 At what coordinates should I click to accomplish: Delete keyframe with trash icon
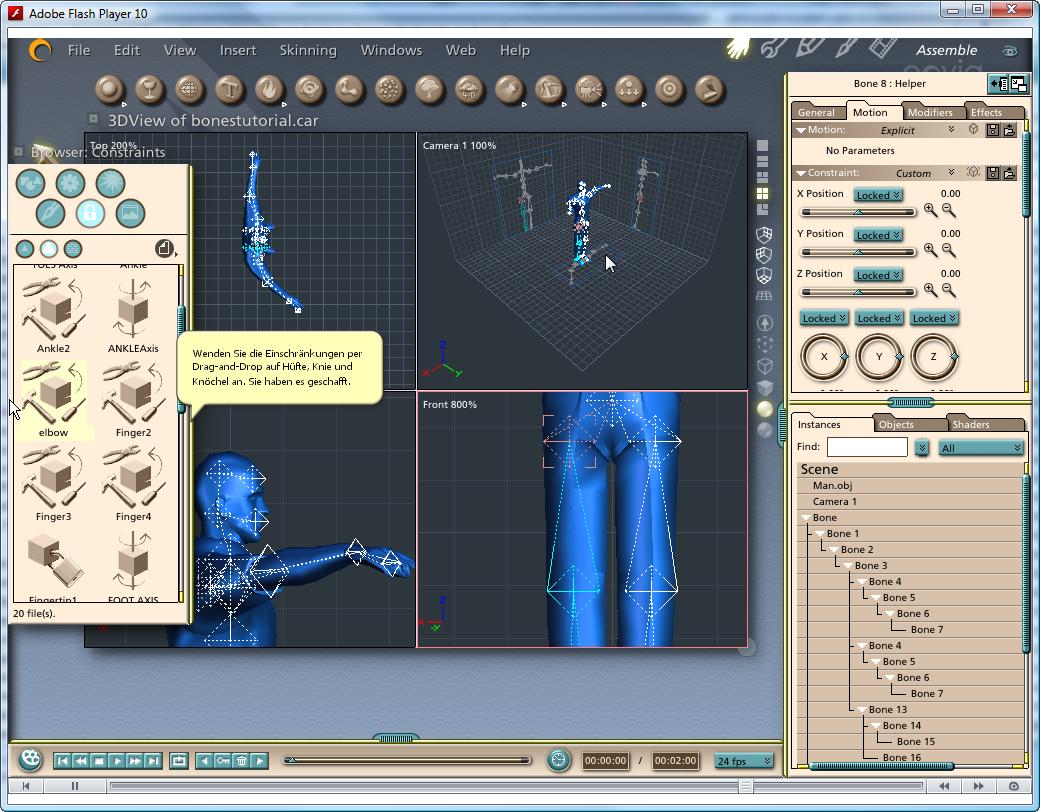coord(241,760)
